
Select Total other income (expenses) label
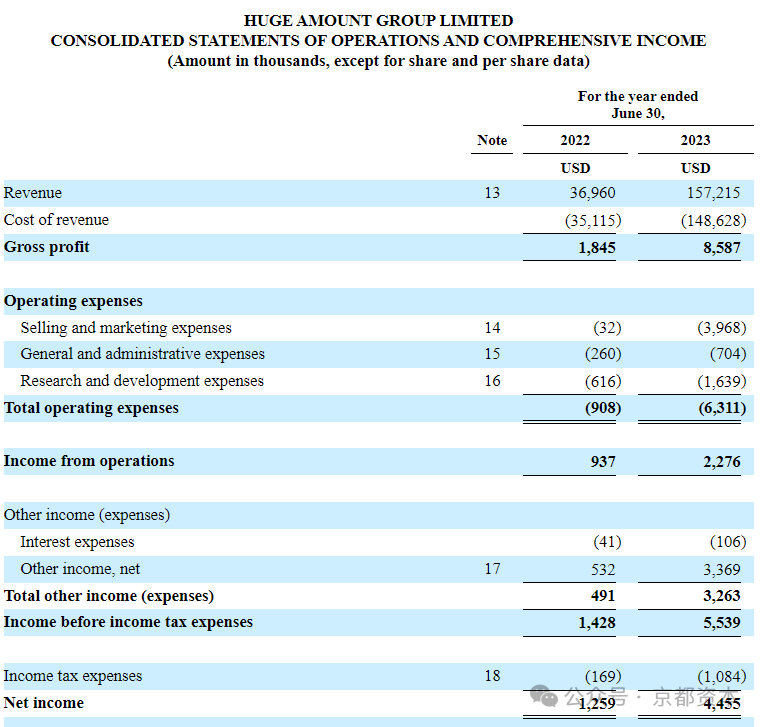click(x=109, y=596)
